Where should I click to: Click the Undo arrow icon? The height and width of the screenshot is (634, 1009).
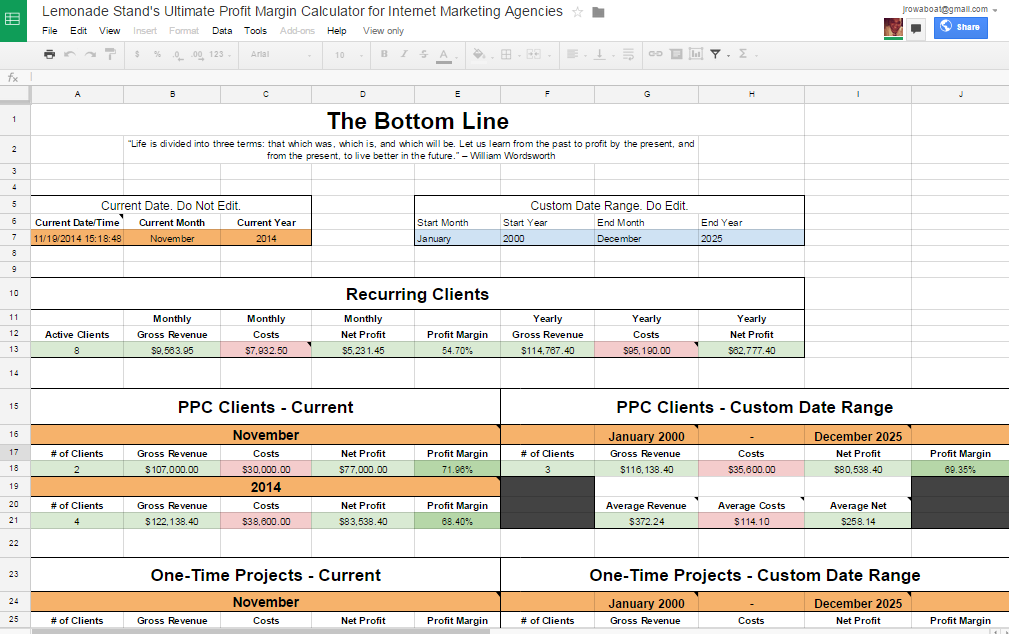click(69, 54)
